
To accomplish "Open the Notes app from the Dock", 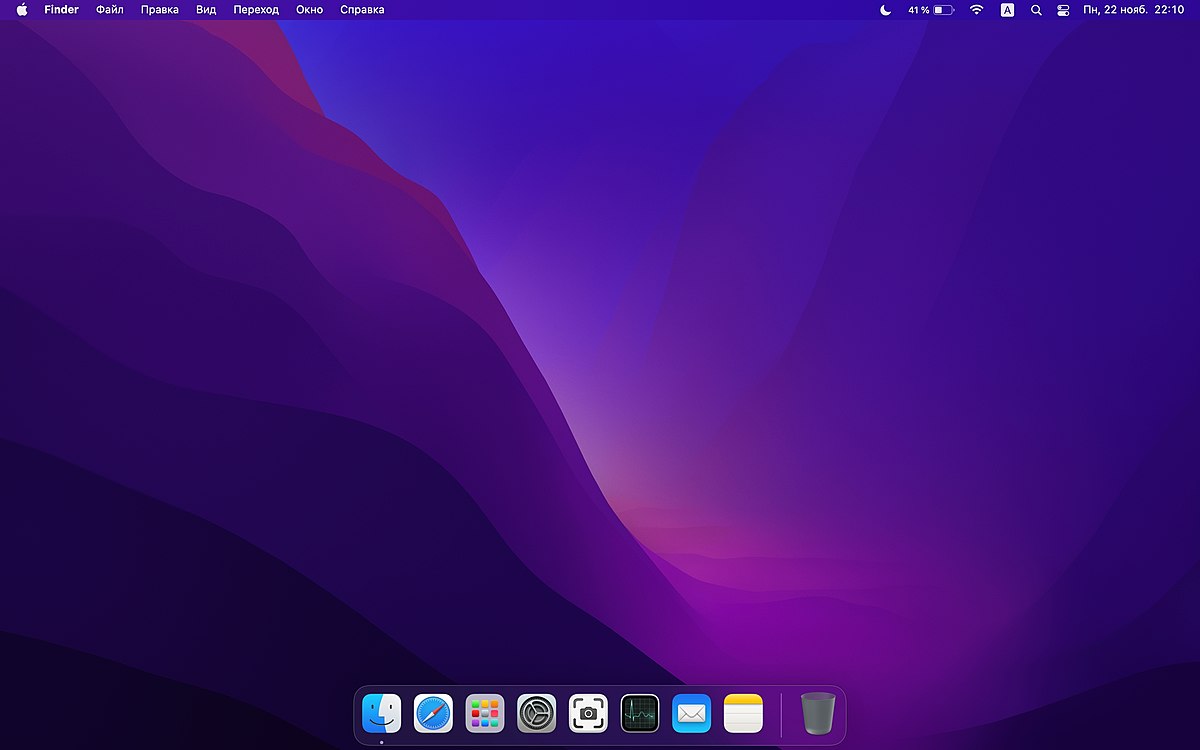I will coord(743,713).
